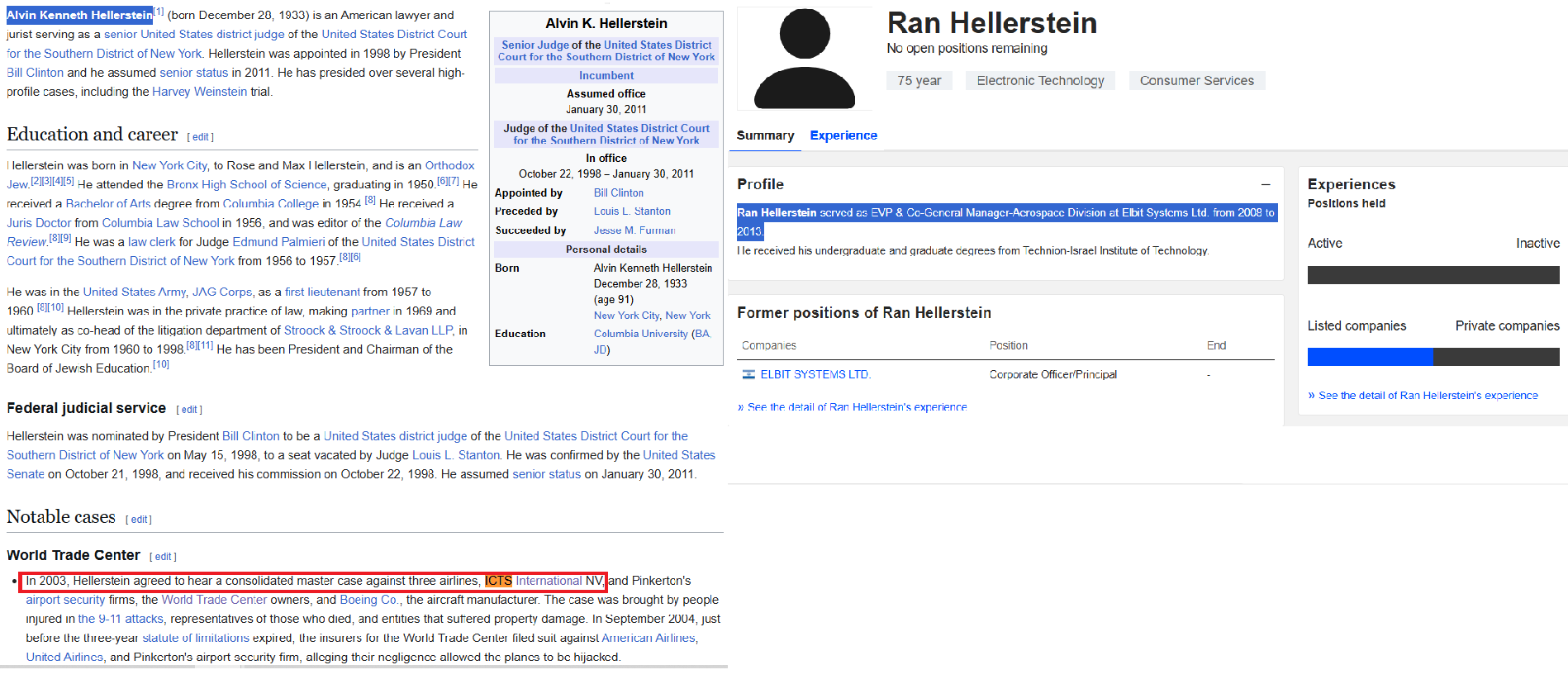
Task: Click the Ran Hellerstein profile avatar placeholder
Action: click(804, 59)
